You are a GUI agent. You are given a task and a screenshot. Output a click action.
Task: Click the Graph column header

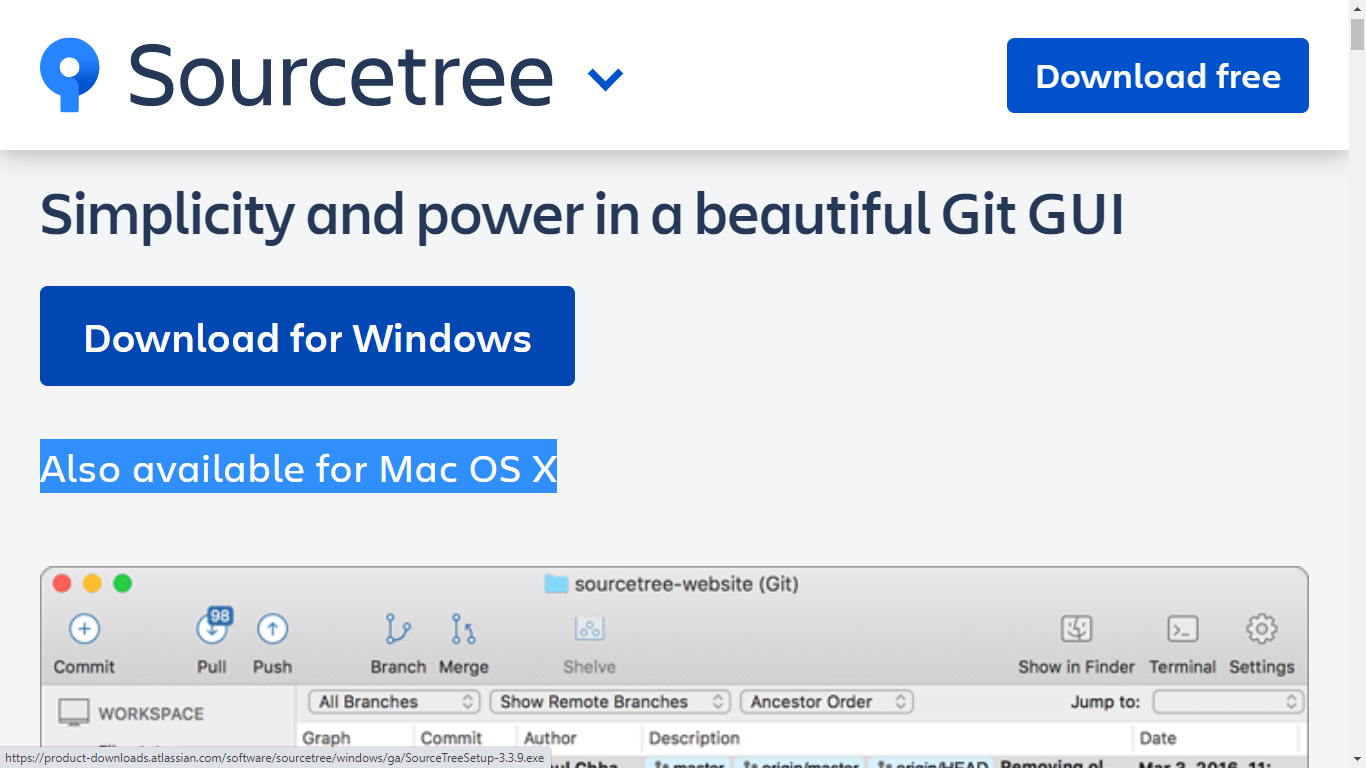(326, 738)
